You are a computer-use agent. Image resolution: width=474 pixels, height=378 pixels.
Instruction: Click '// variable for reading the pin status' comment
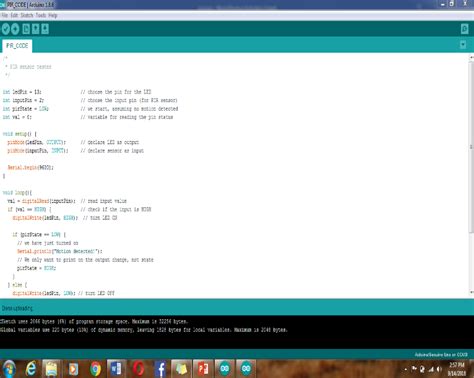click(x=127, y=117)
